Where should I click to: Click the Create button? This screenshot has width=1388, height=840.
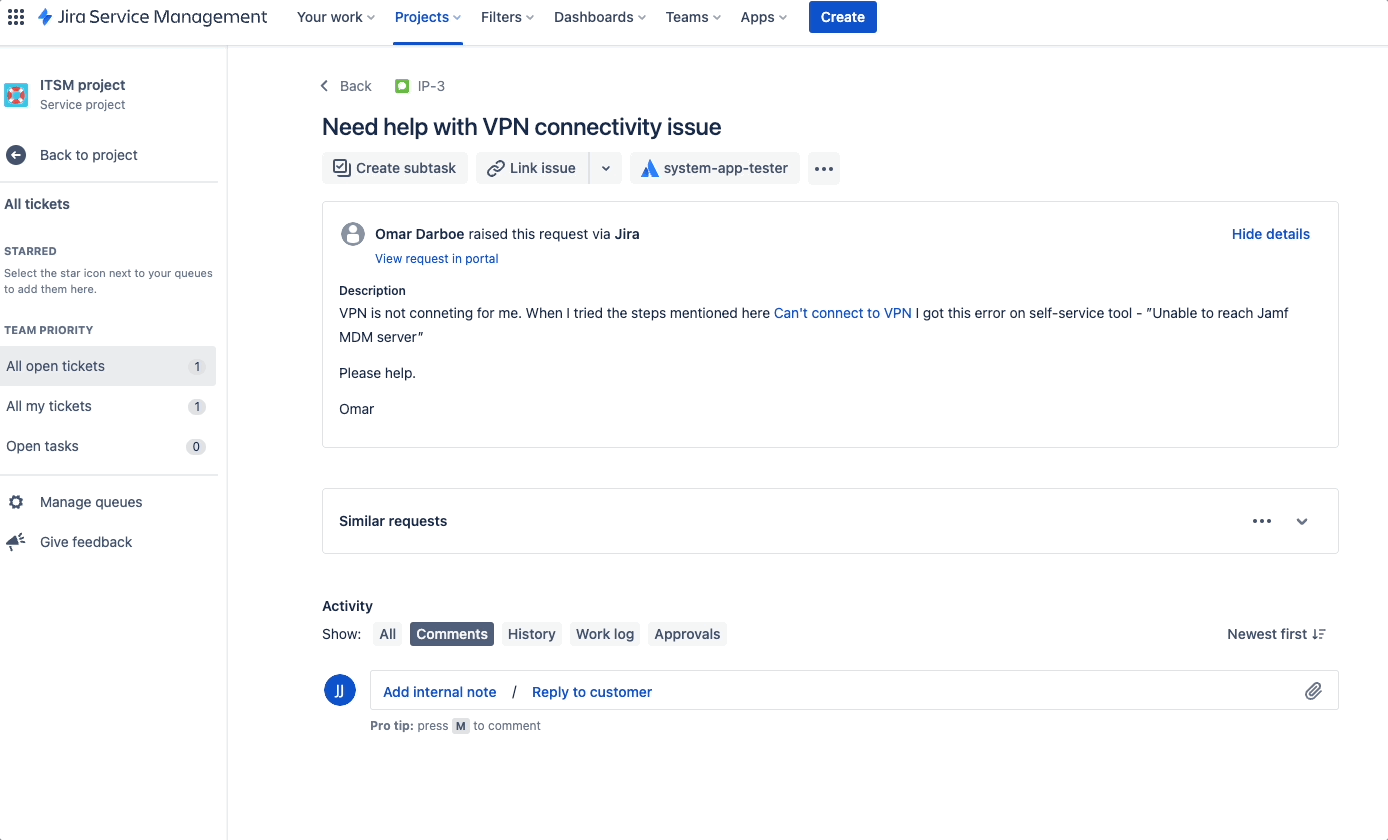click(x=842, y=17)
